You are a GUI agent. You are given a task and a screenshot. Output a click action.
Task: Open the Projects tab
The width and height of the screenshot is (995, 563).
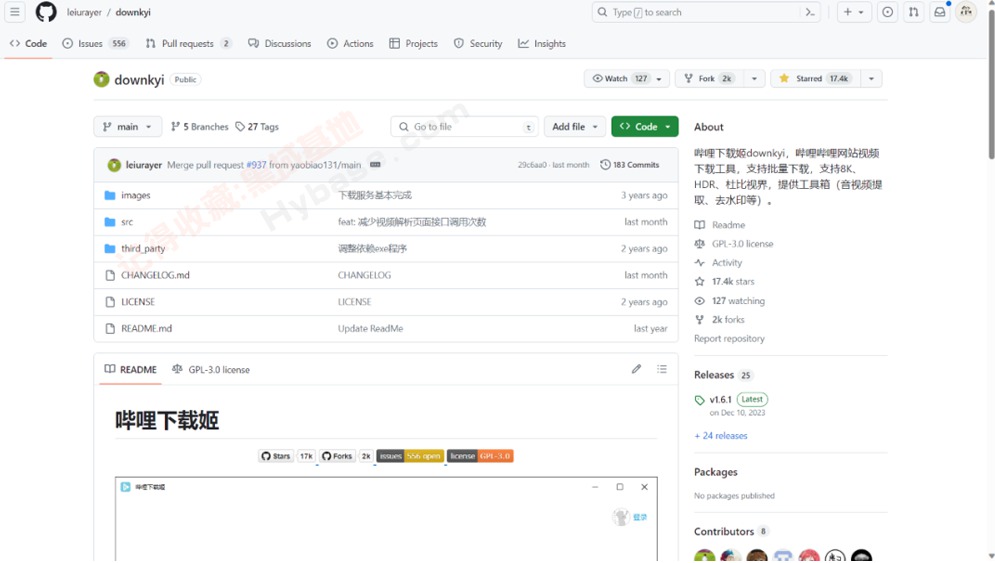(413, 44)
